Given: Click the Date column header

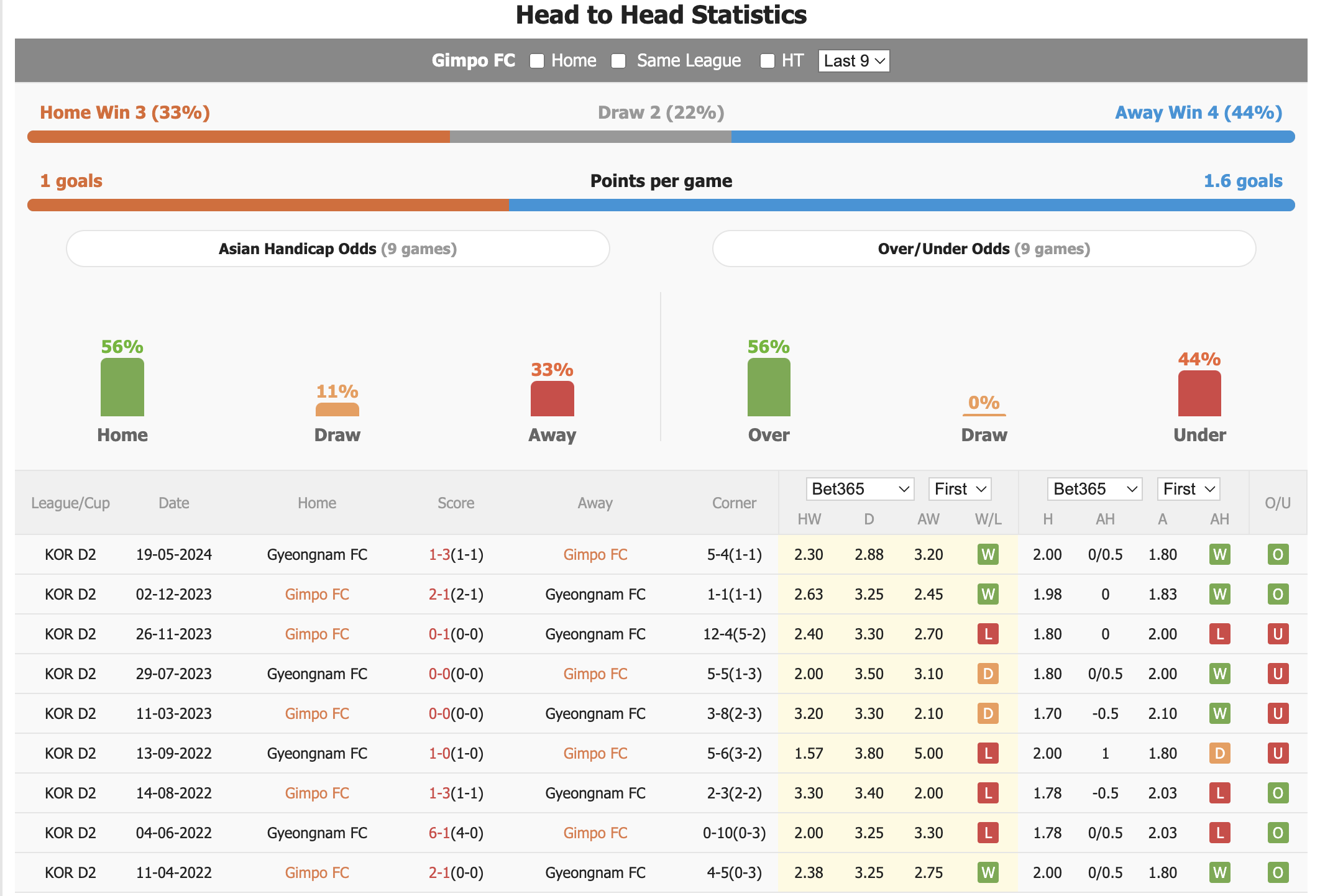Looking at the screenshot, I should click(x=174, y=503).
